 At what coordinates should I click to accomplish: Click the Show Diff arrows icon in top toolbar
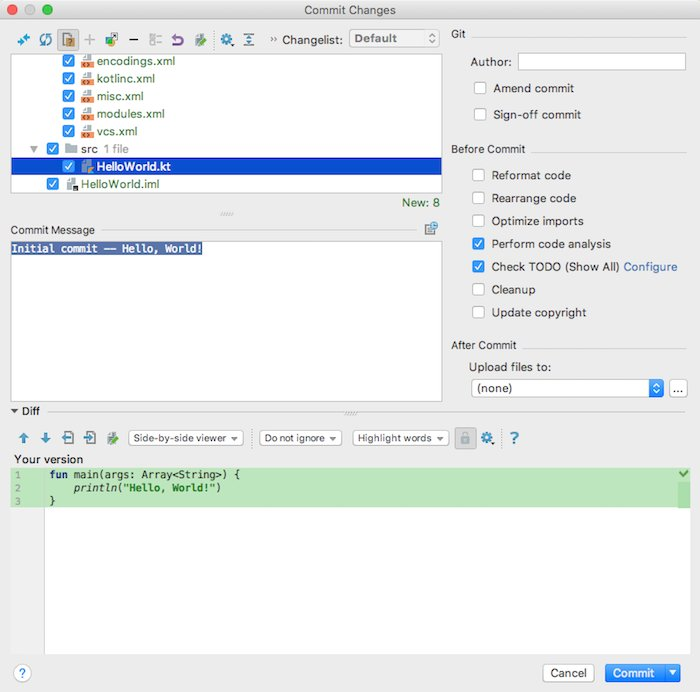click(x=23, y=40)
